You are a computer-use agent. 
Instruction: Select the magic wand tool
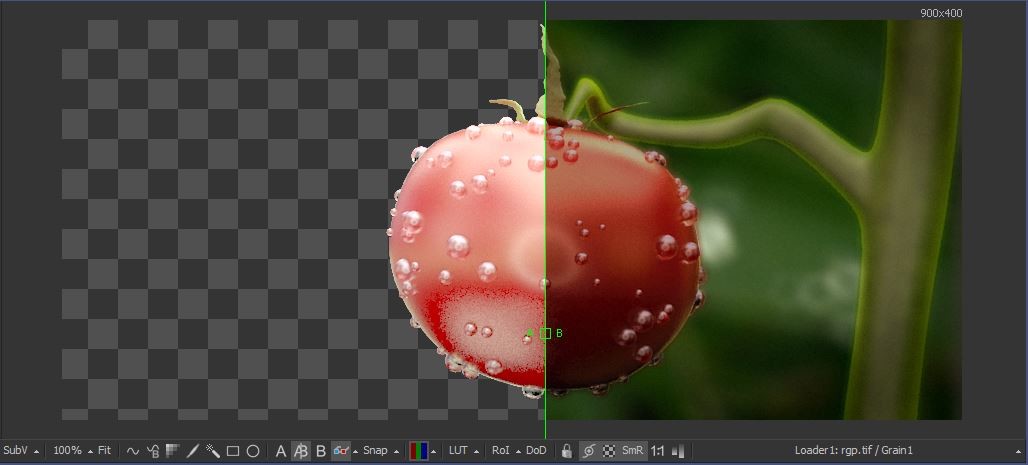click(x=212, y=451)
